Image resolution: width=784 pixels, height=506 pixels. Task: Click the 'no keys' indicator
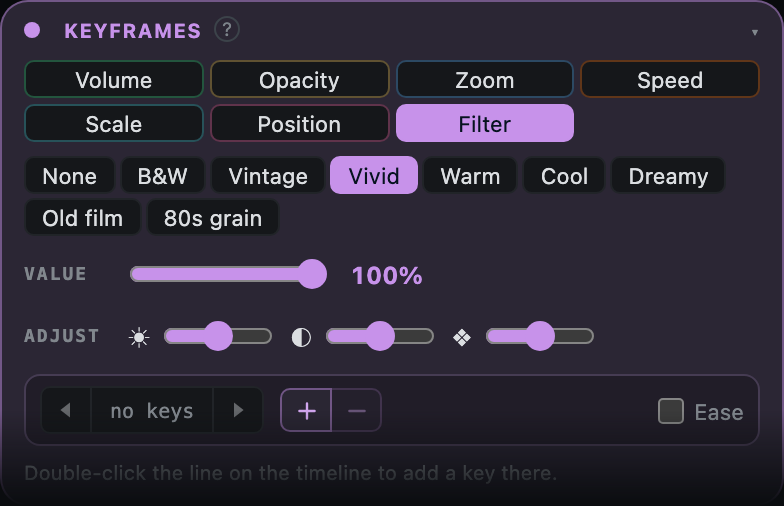pos(152,410)
